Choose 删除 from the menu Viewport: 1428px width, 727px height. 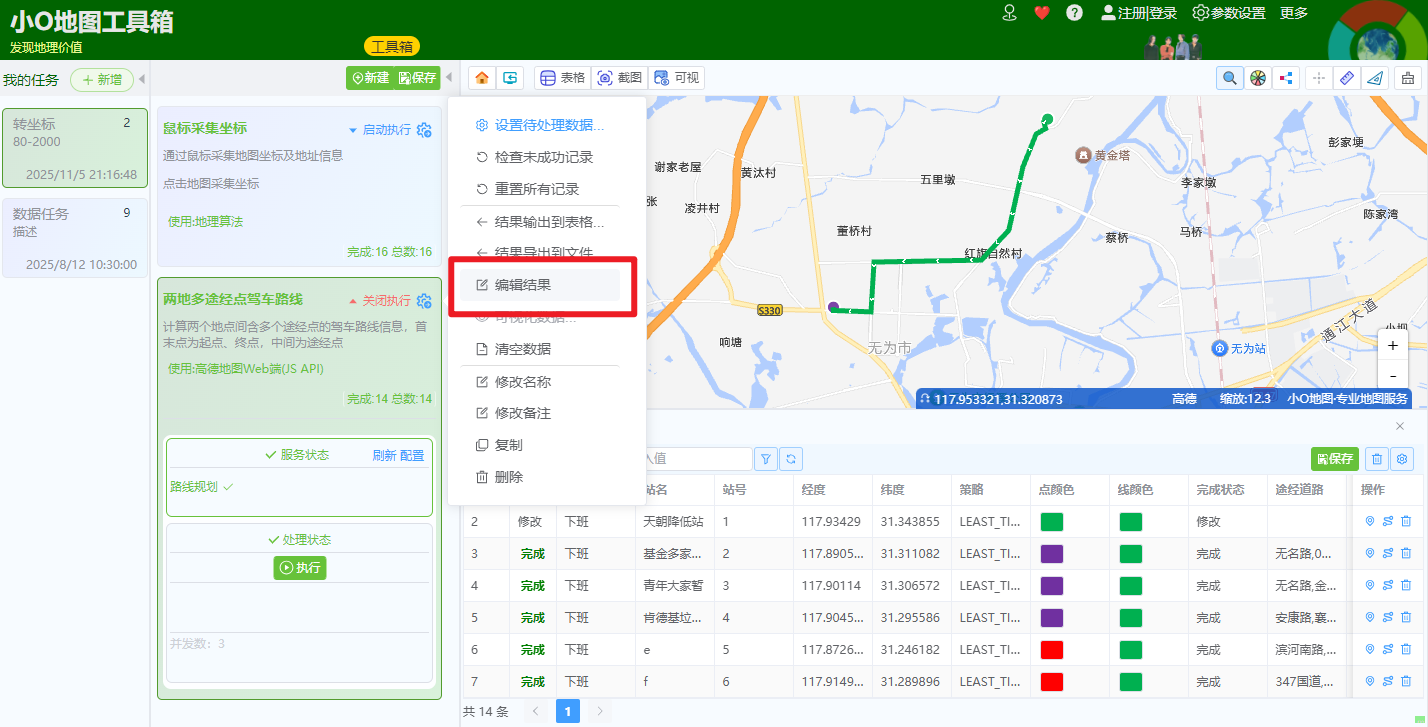pos(540,478)
